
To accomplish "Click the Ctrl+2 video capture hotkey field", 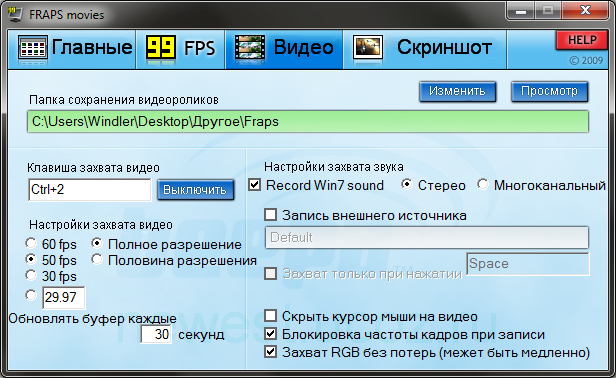I will (90, 190).
